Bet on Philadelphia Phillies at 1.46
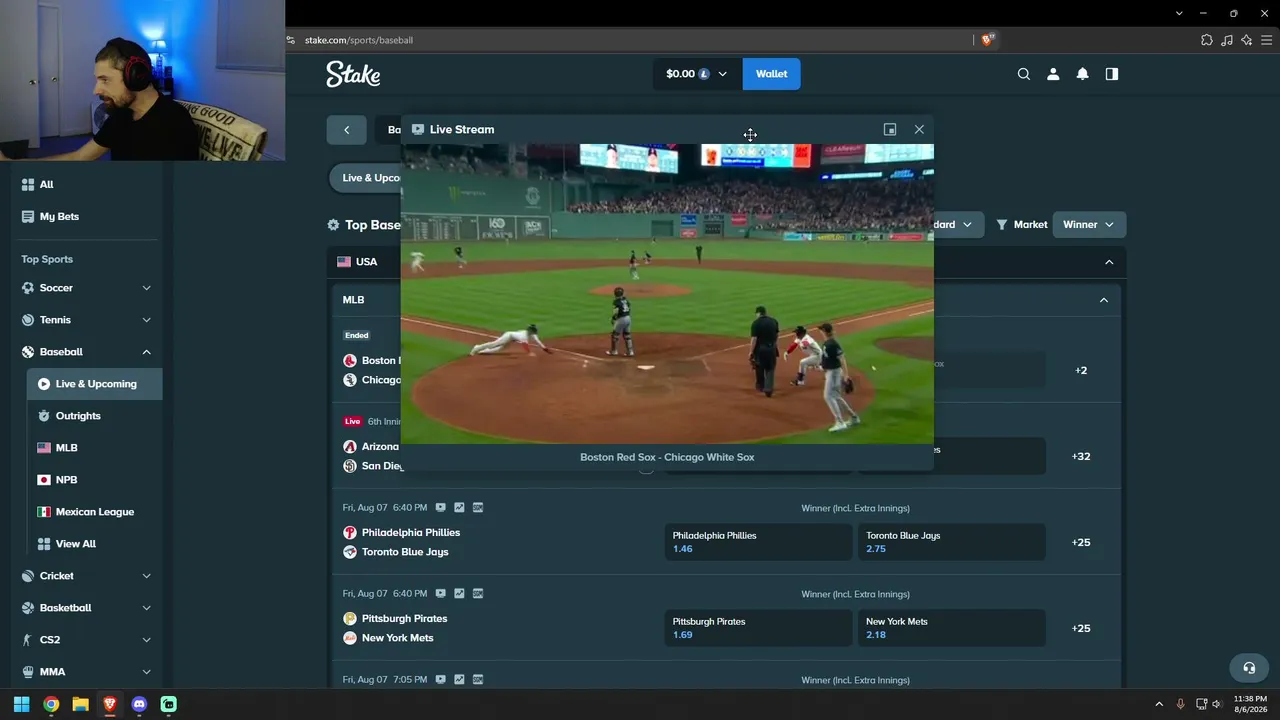This screenshot has height=720, width=1280. coord(758,542)
